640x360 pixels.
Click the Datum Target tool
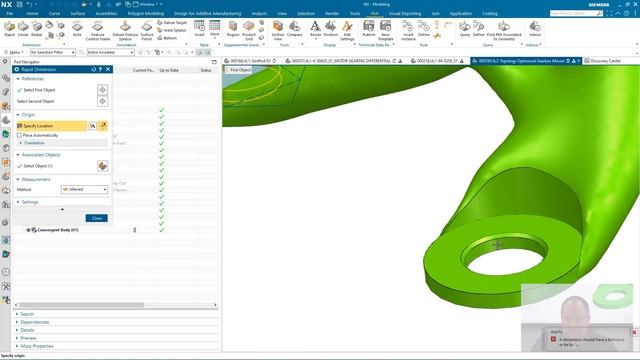(x=172, y=23)
